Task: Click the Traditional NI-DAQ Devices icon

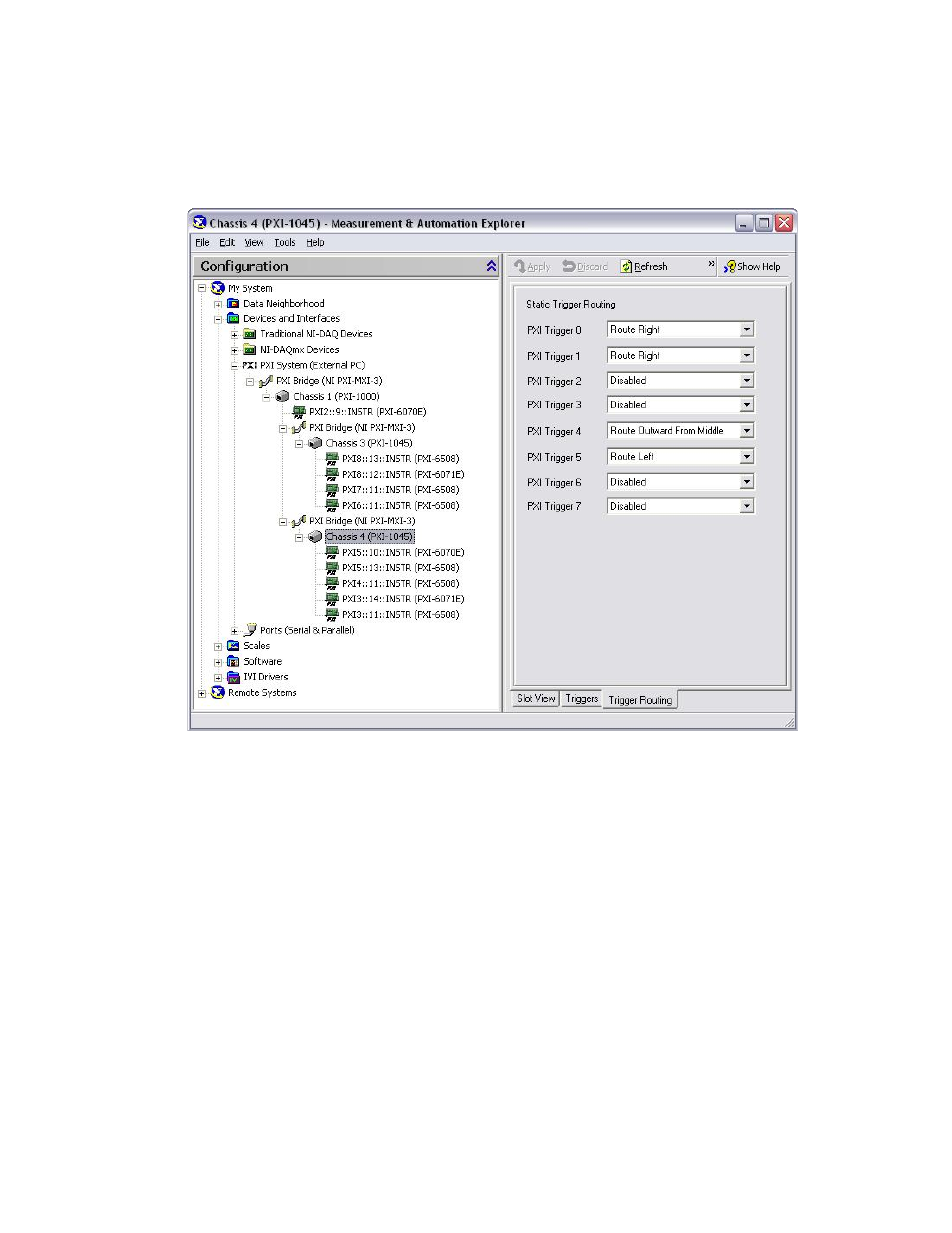Action: [x=250, y=334]
